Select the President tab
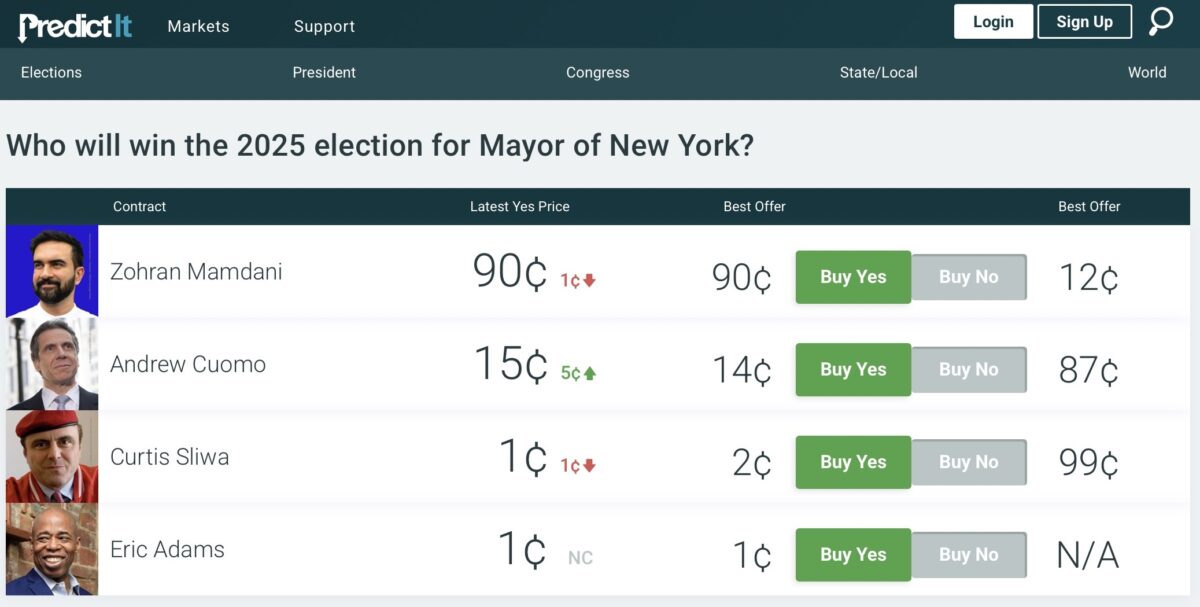 pos(324,72)
